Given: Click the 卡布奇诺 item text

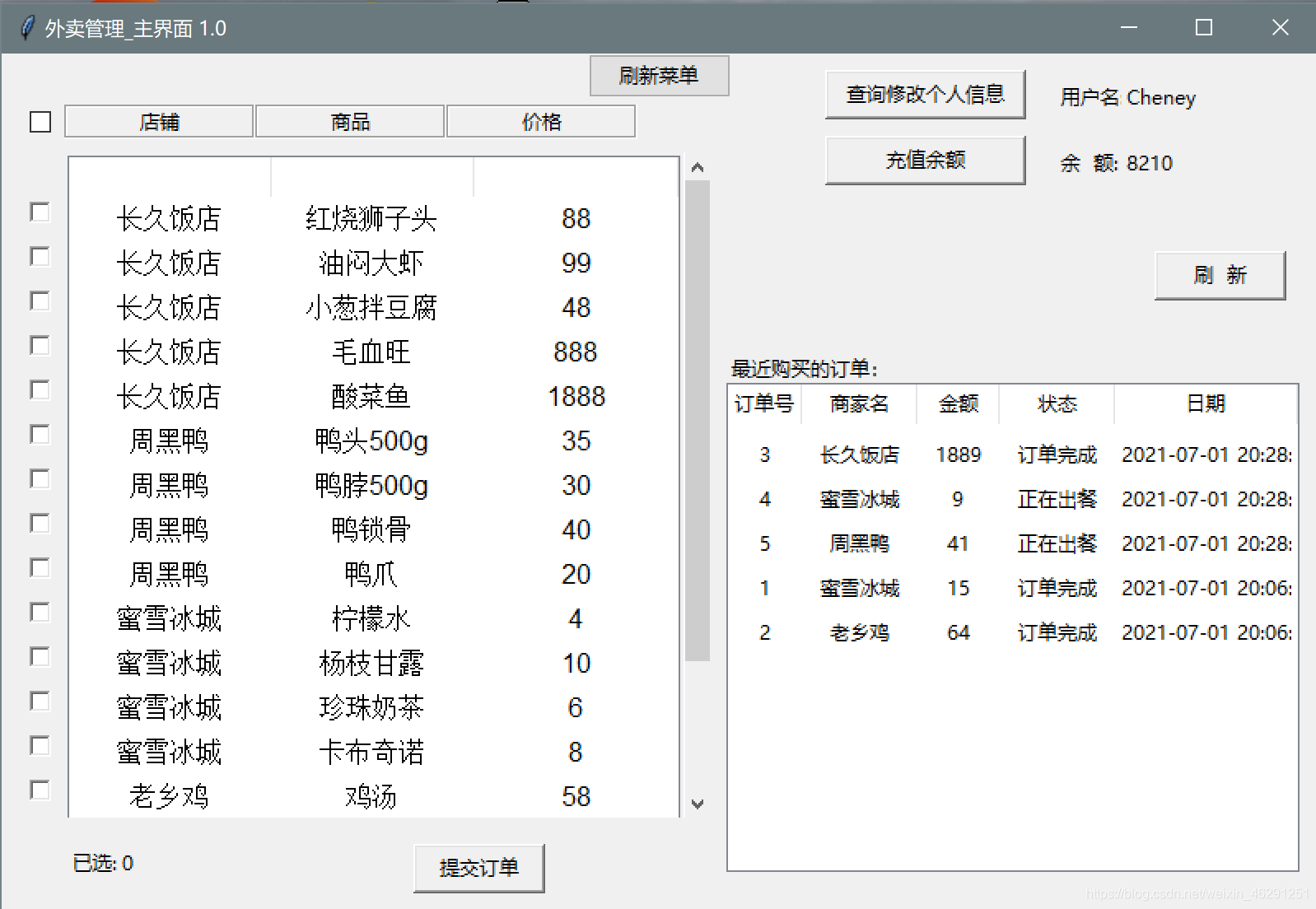Looking at the screenshot, I should (371, 753).
